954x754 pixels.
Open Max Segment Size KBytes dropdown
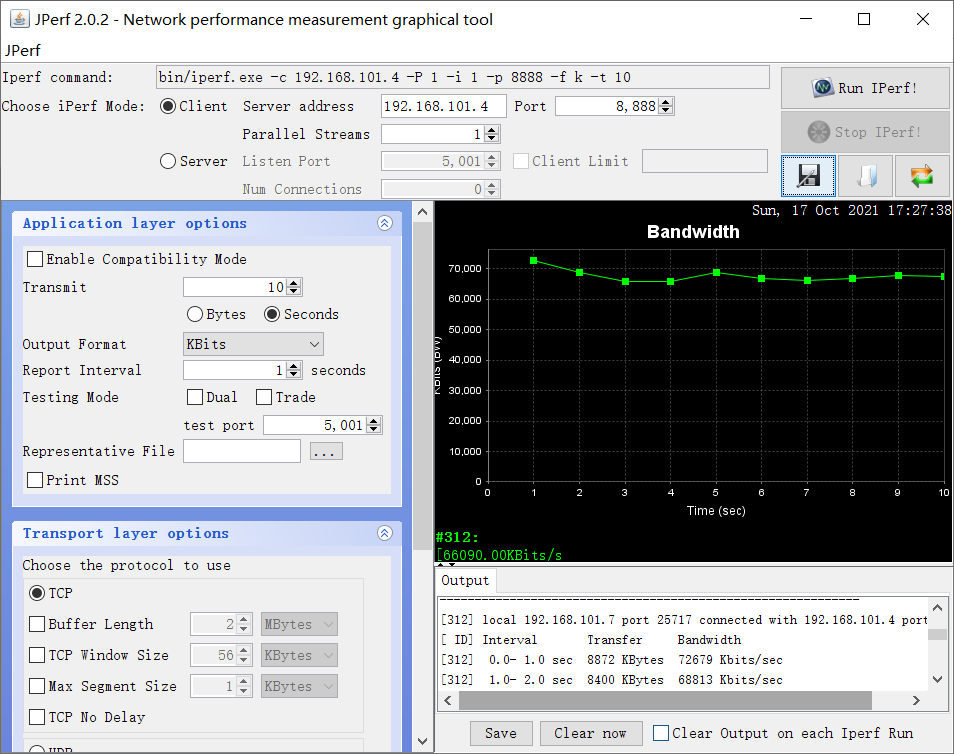coord(299,686)
